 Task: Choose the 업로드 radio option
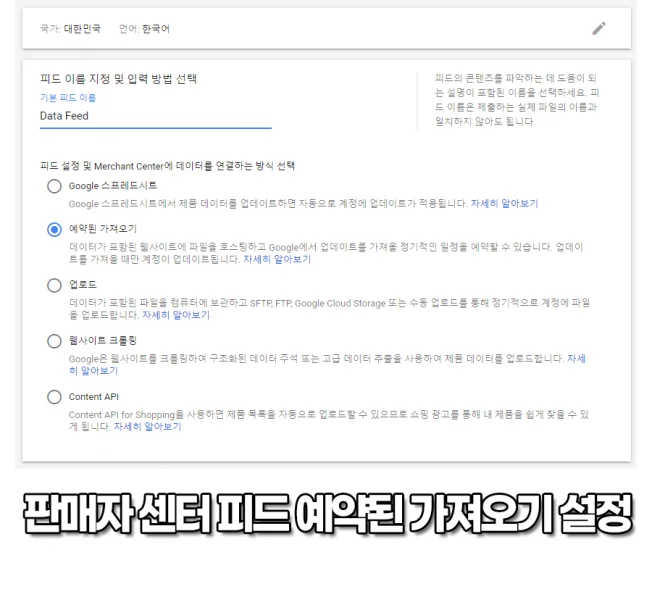point(54,285)
